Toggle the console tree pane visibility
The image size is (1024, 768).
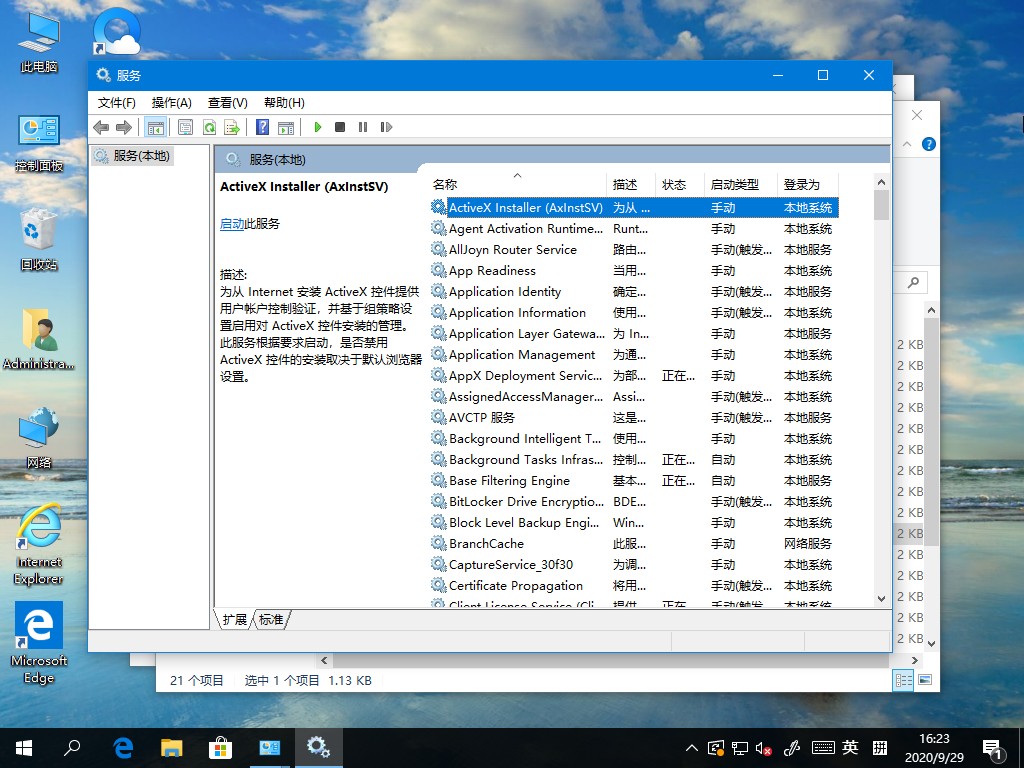[155, 127]
